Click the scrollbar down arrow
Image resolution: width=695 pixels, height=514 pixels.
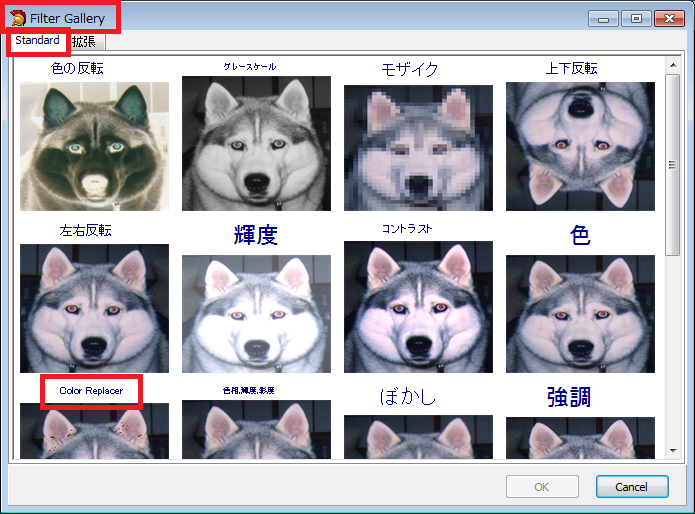(673, 451)
